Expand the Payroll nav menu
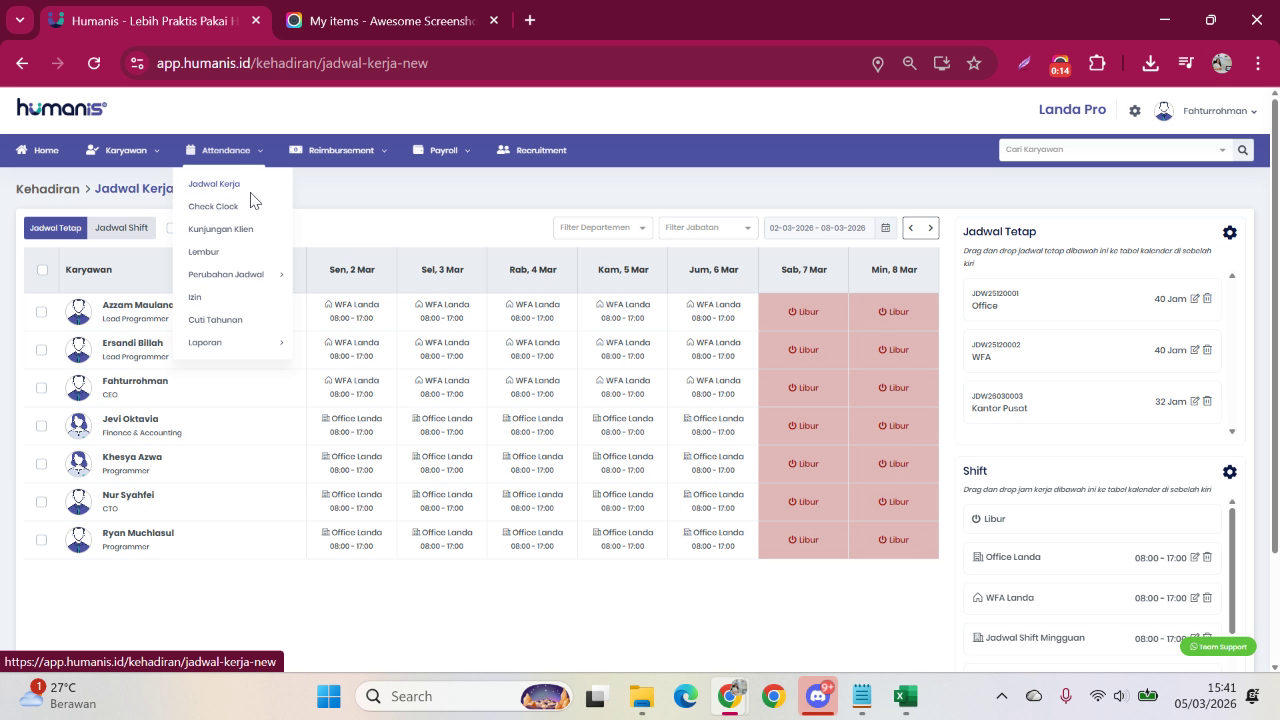 (441, 150)
